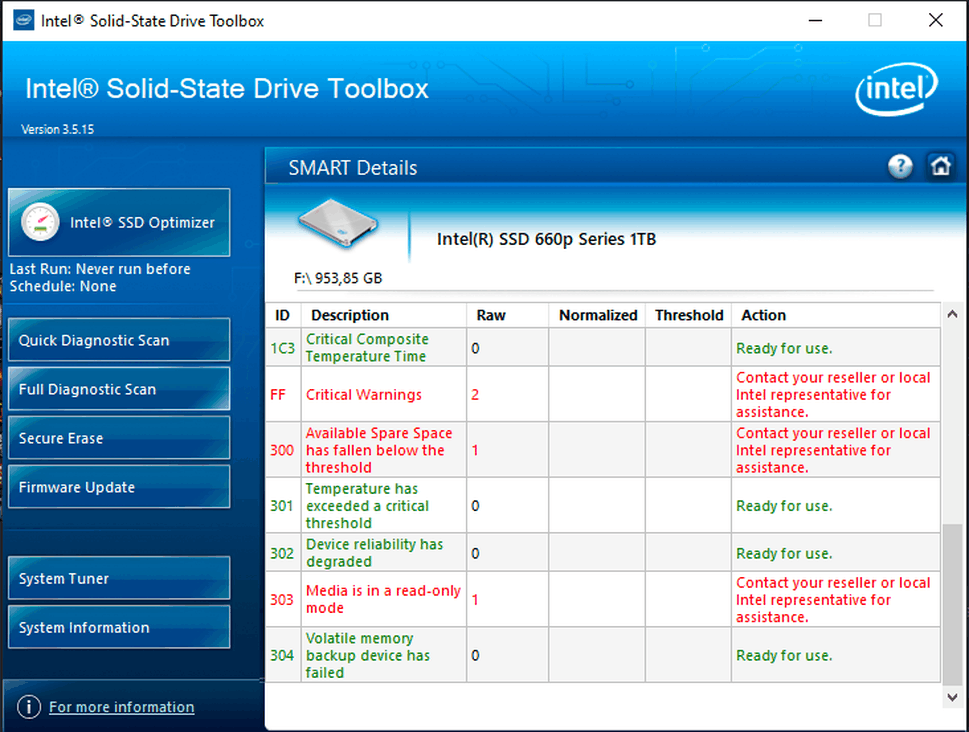Click the Action column header
969x732 pixels.
(836, 315)
